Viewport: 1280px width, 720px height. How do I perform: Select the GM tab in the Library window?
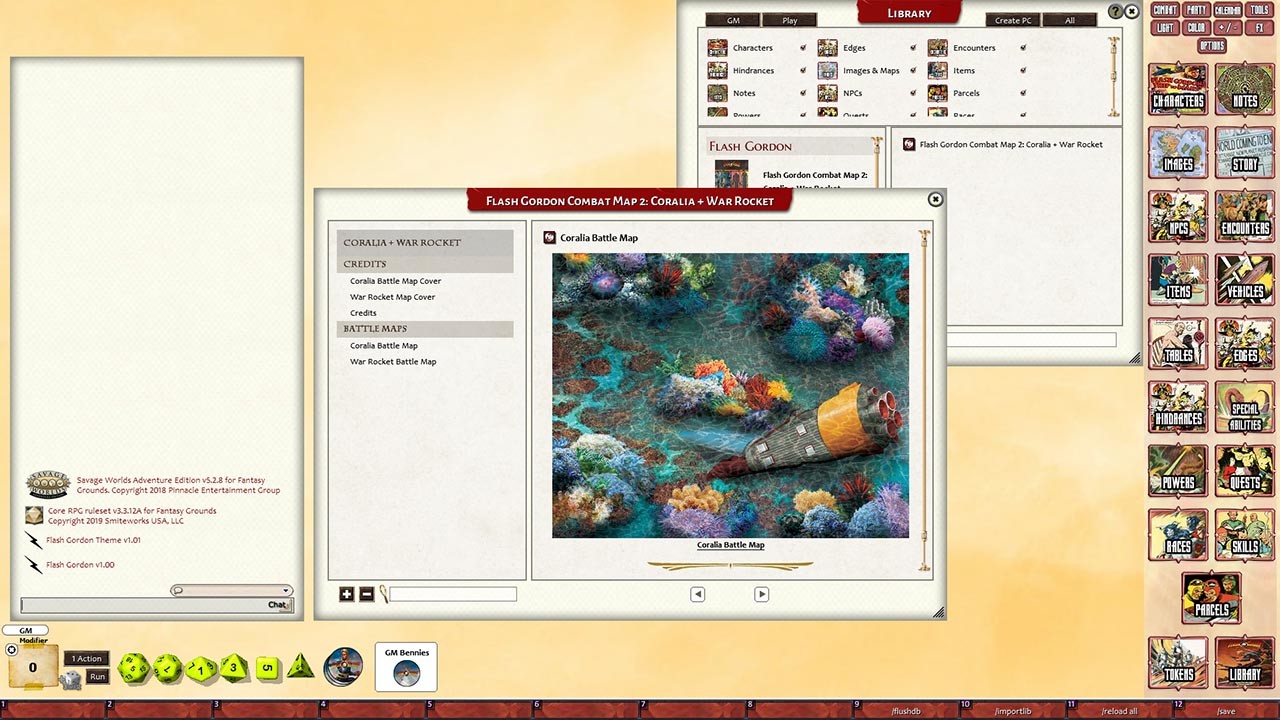732,19
